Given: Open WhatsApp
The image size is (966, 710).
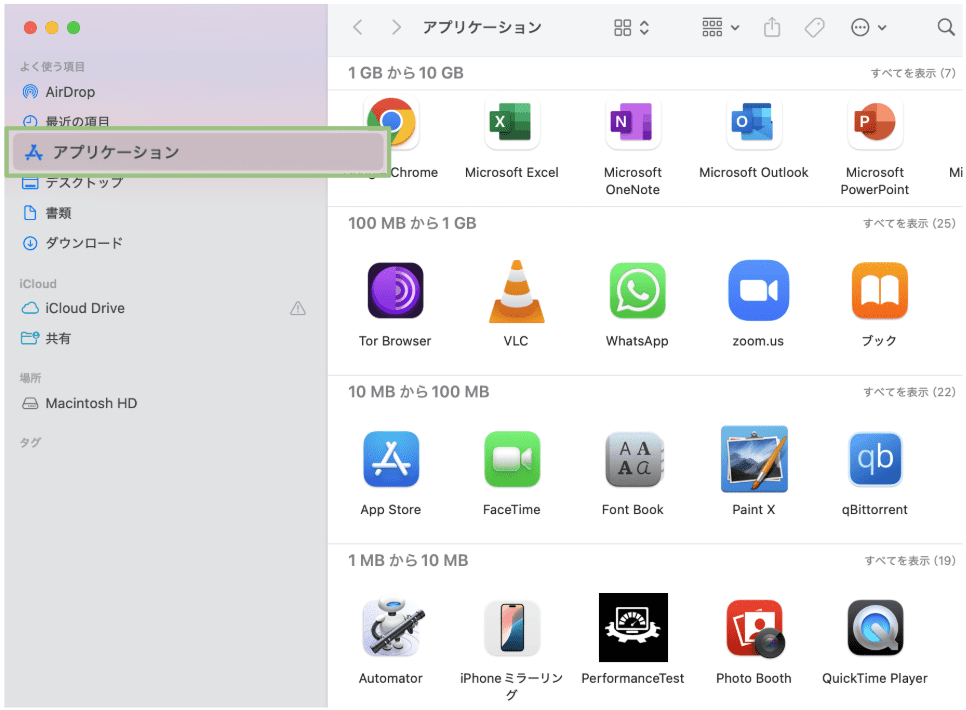Looking at the screenshot, I should (637, 291).
